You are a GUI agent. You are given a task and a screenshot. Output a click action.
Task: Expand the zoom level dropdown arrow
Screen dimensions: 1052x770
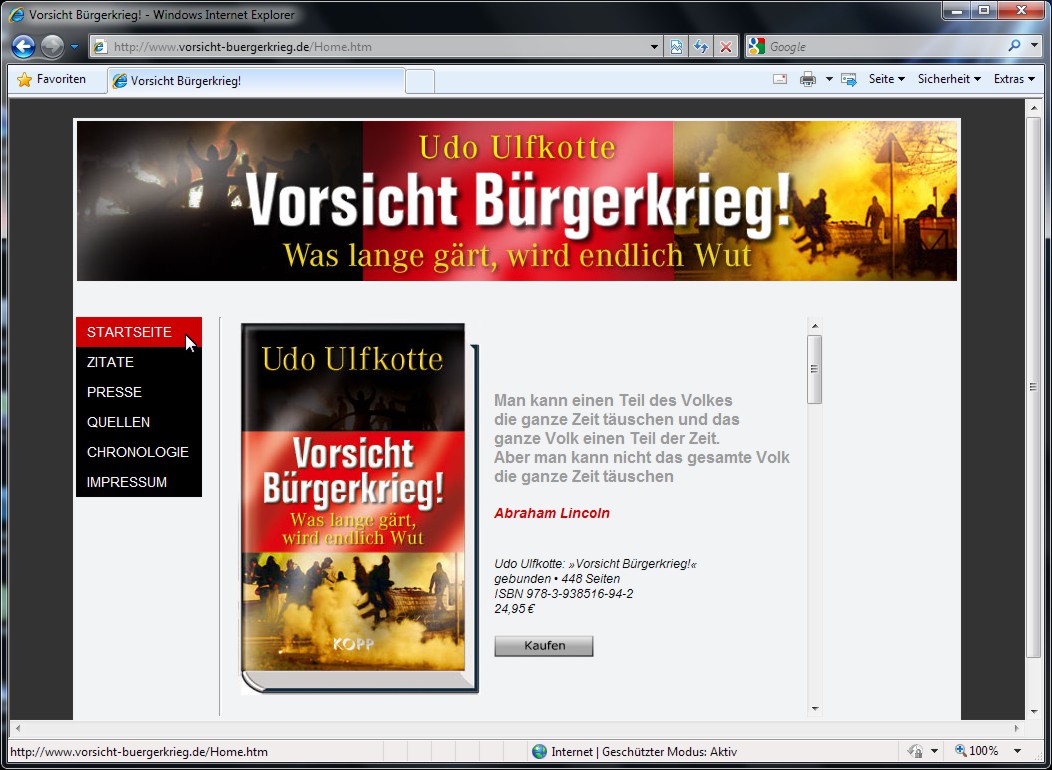[1017, 751]
